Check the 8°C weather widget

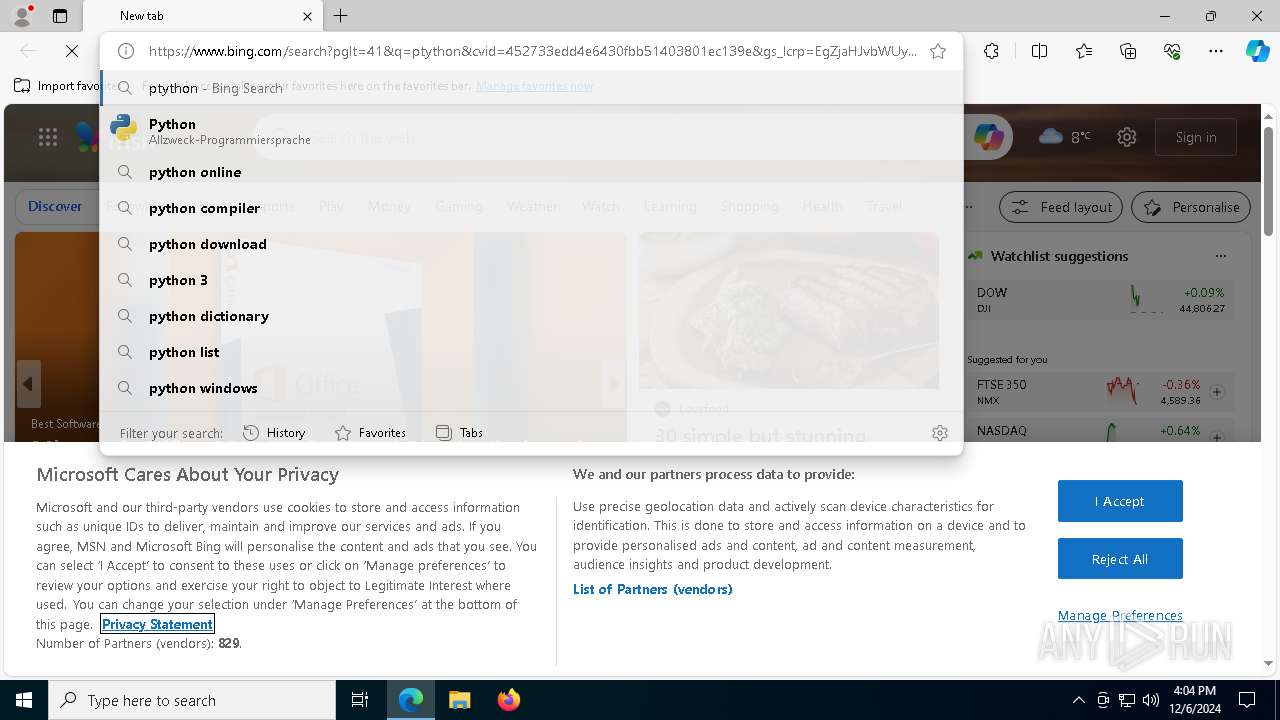point(1065,137)
